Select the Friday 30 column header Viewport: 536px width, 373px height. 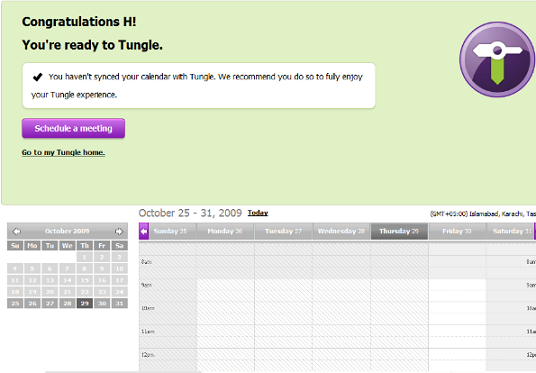coord(457,231)
